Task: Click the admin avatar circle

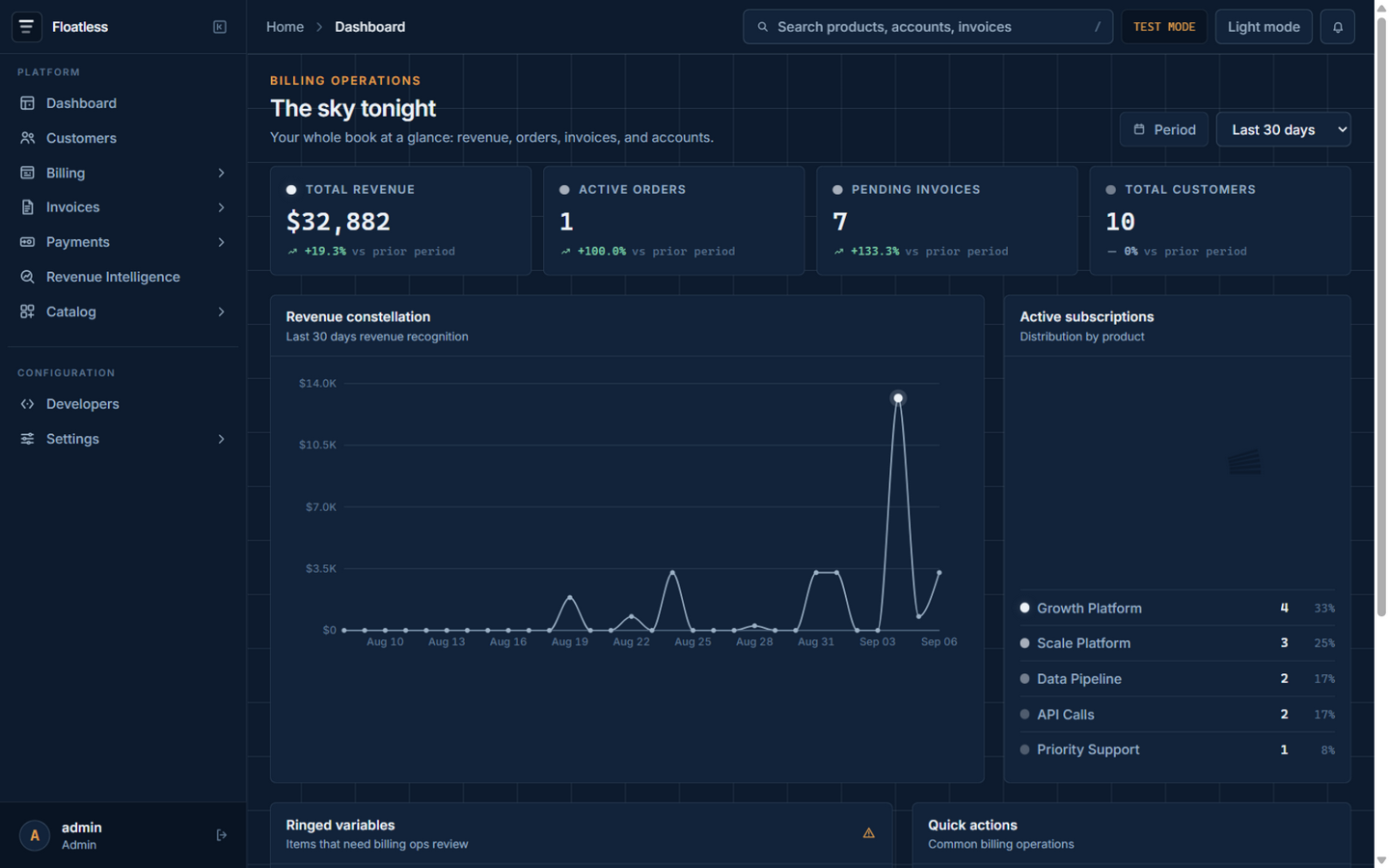Action: pyautogui.click(x=35, y=835)
